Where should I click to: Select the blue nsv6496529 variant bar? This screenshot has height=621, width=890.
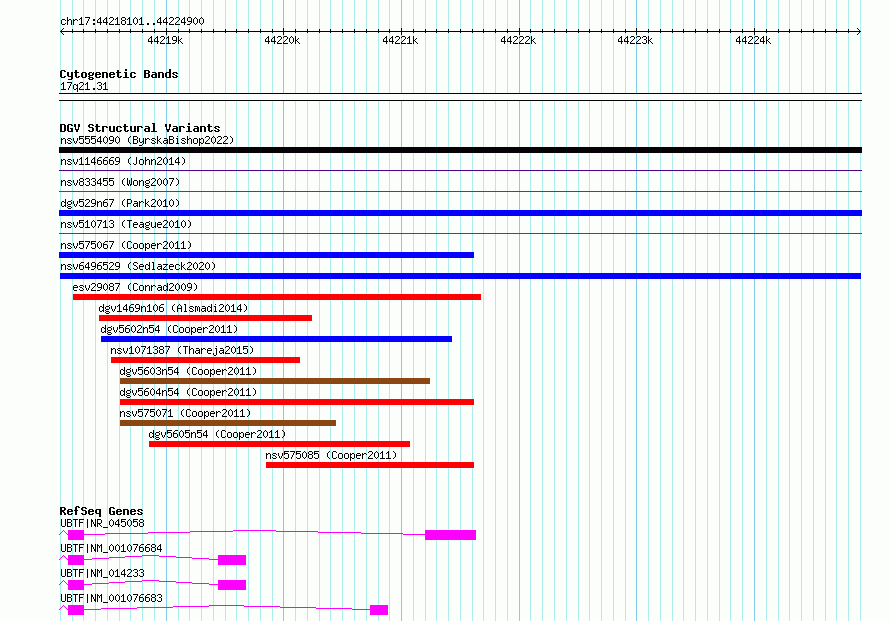(460, 276)
